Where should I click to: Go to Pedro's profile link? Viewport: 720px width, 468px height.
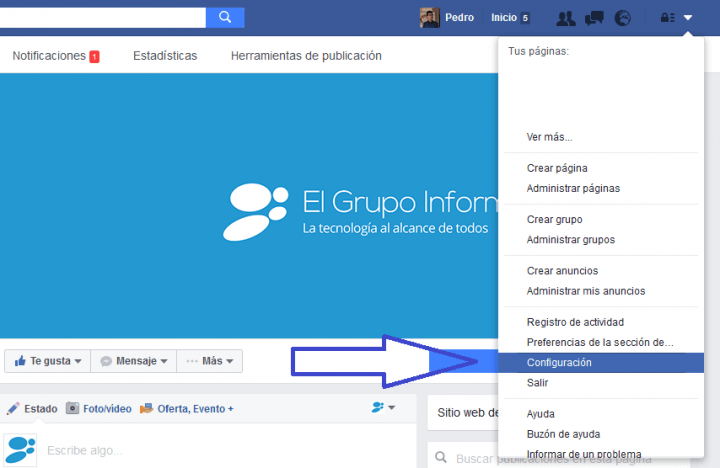coord(459,17)
